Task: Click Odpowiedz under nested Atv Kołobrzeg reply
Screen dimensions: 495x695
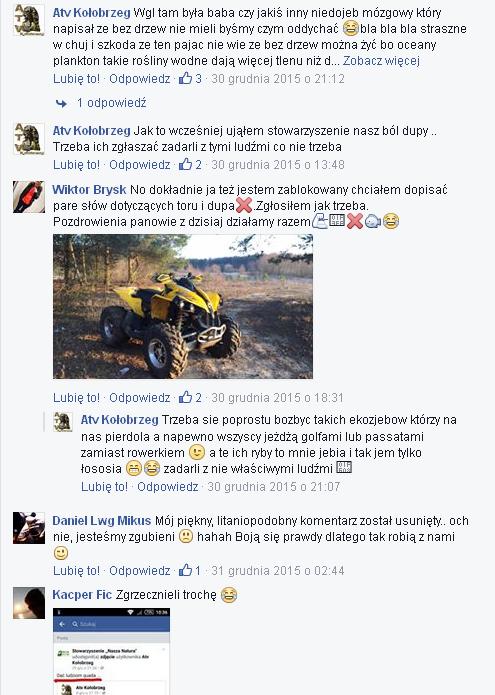Action: coord(168,487)
